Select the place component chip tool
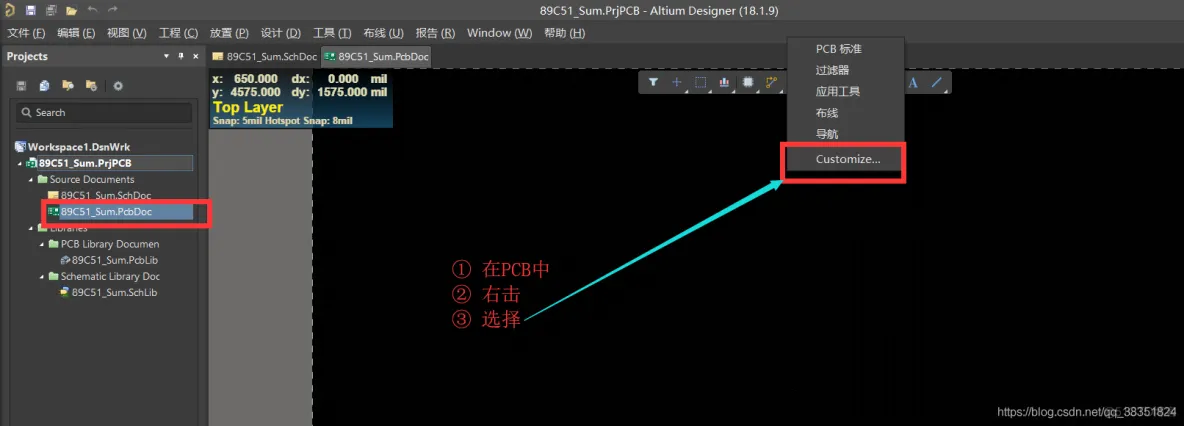The width and height of the screenshot is (1184, 426). [748, 82]
